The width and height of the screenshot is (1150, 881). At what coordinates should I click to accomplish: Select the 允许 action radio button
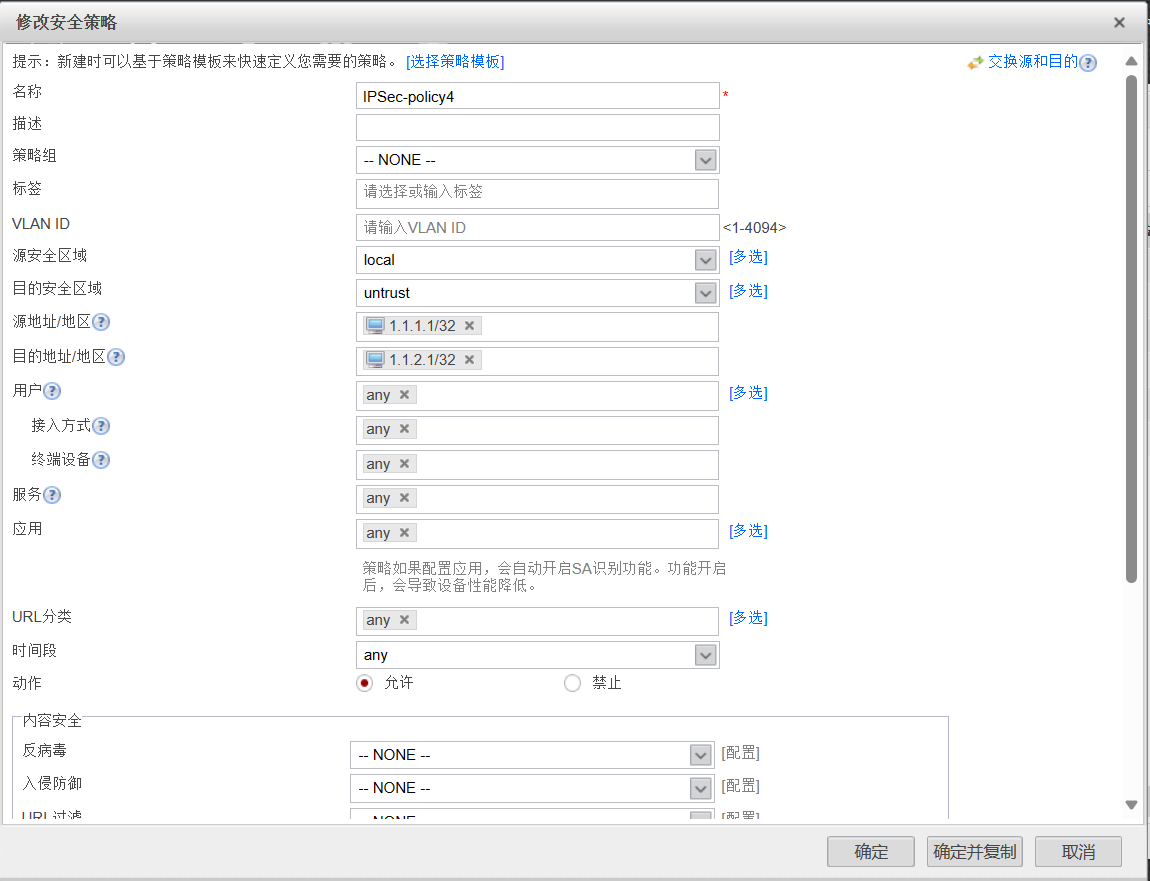point(365,683)
